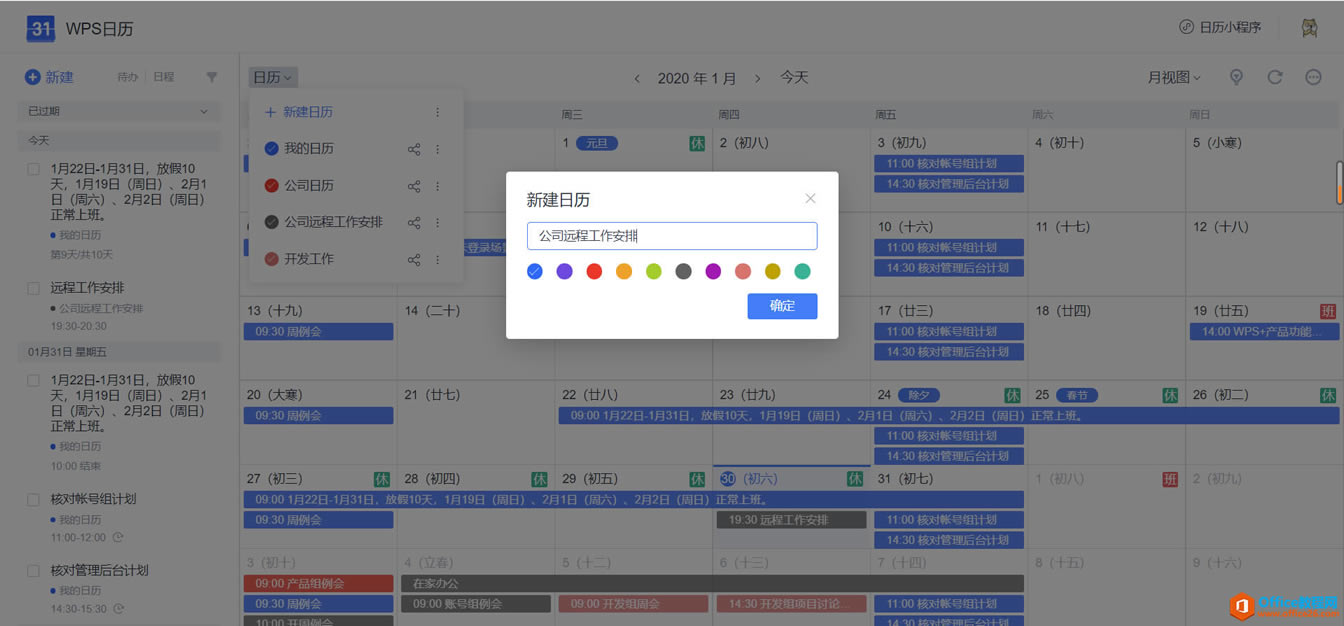Pick the orange color swatch
1344x626 pixels.
tap(624, 271)
